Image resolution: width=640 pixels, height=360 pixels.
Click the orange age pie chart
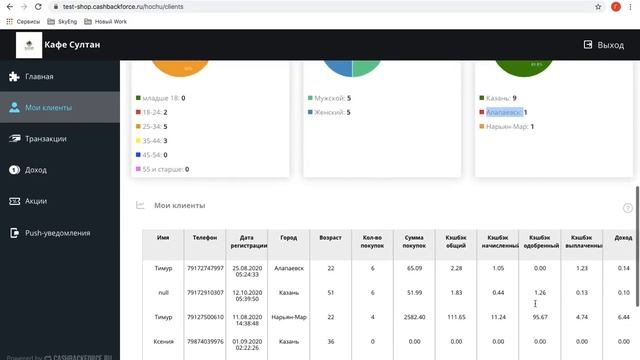[180, 68]
